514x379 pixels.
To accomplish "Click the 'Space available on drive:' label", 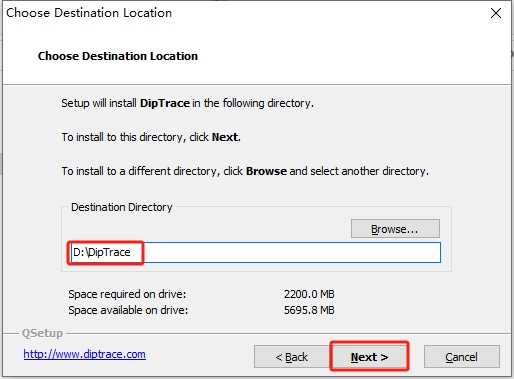I will pyautogui.click(x=128, y=310).
